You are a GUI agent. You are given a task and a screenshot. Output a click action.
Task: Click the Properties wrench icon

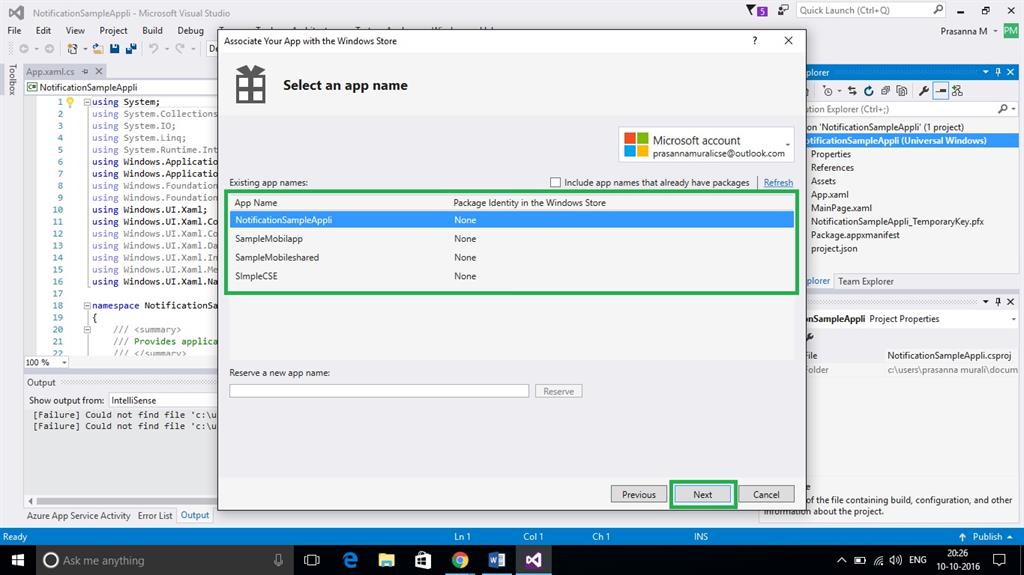point(923,91)
